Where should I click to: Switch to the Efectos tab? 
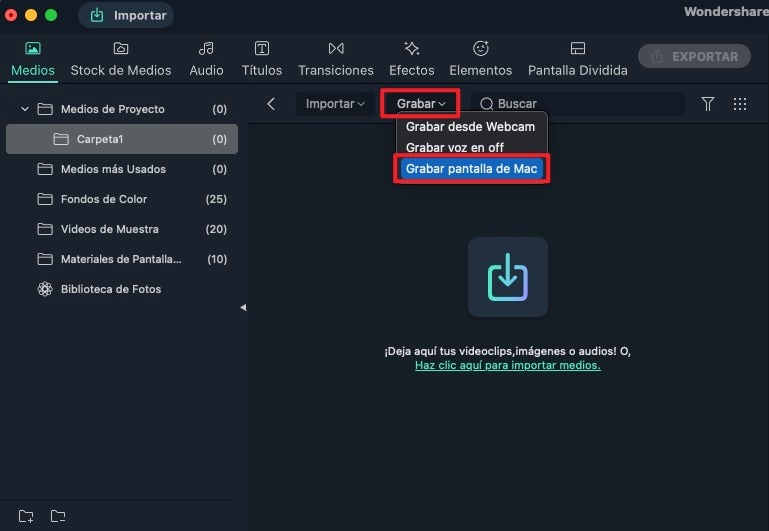point(411,60)
